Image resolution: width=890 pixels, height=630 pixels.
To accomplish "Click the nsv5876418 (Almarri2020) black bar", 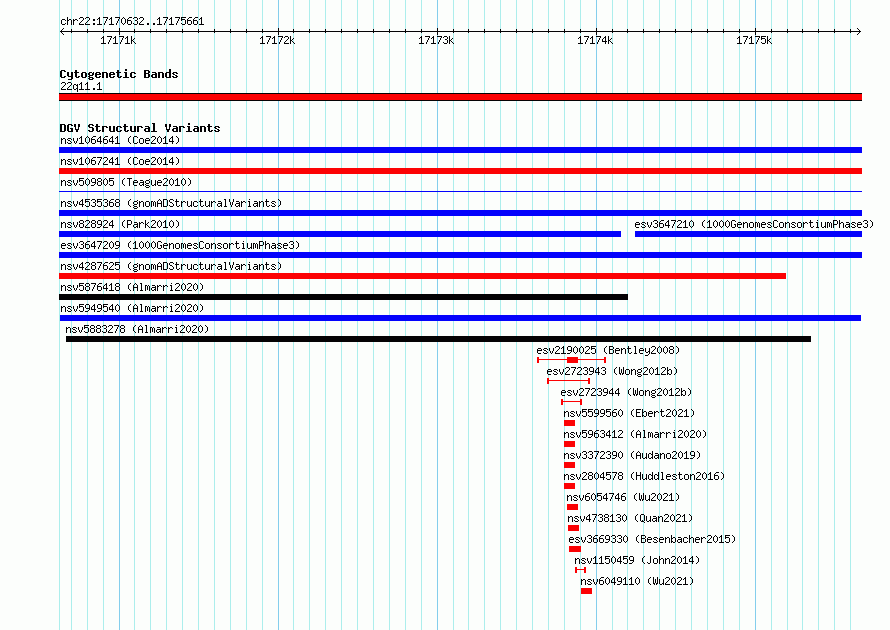I will 343,297.
